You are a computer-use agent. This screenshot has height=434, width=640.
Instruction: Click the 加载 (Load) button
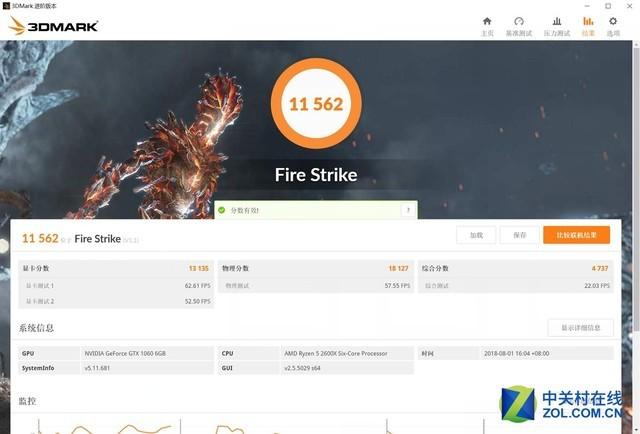[476, 235]
